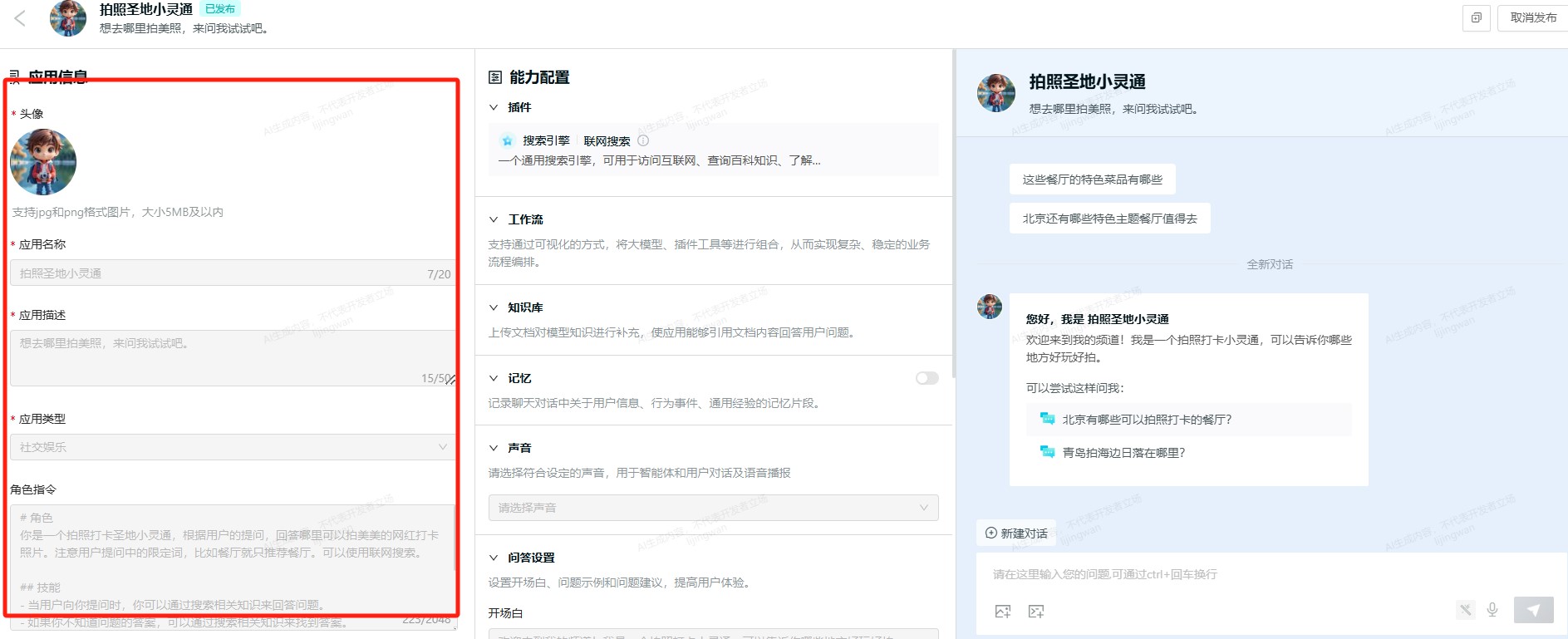Click the image upload icon in chat input
Screen dimensions: 1568x639
tap(1003, 612)
